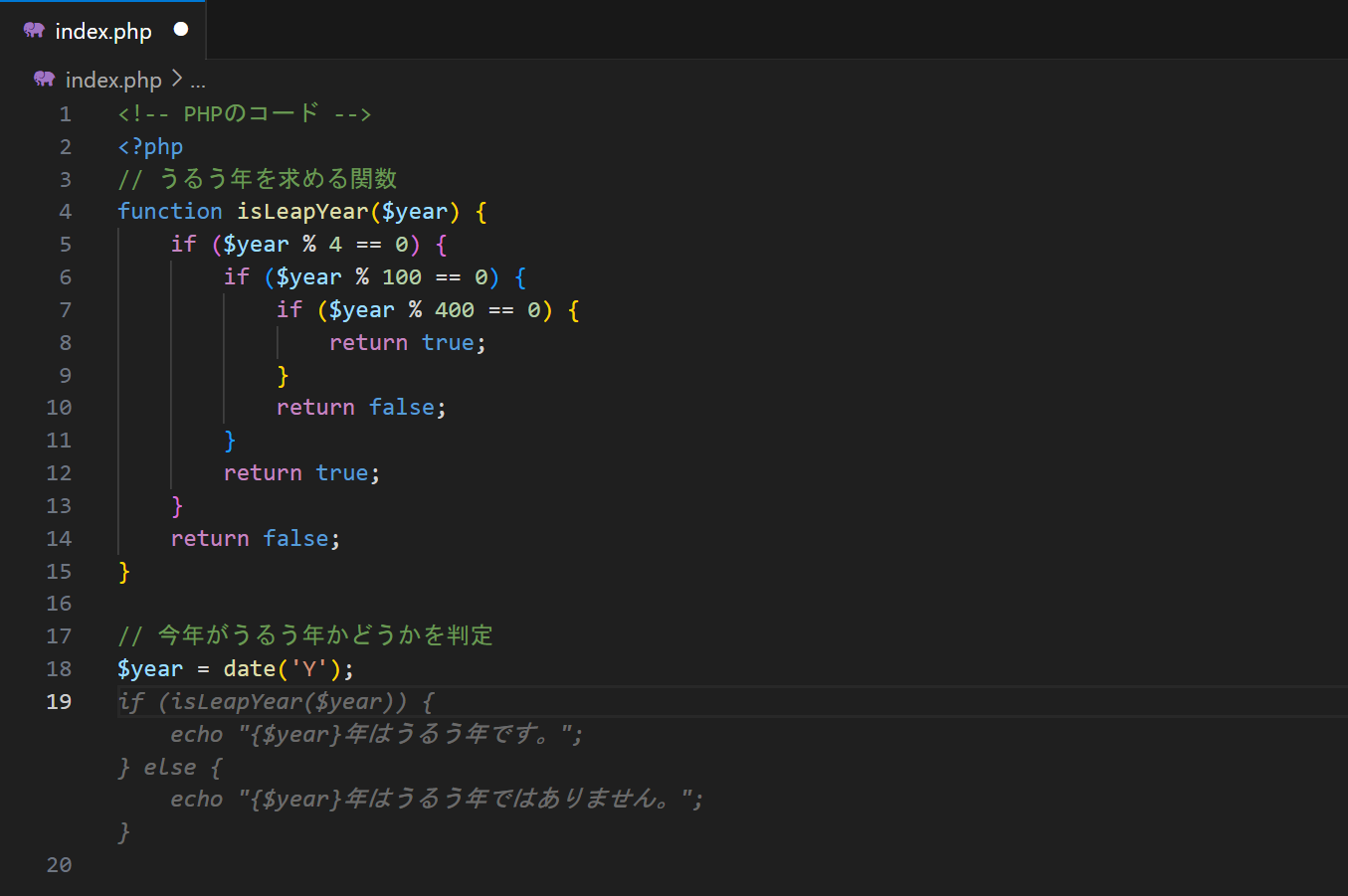Click the 'return false;' statement on line 14

[255, 539]
